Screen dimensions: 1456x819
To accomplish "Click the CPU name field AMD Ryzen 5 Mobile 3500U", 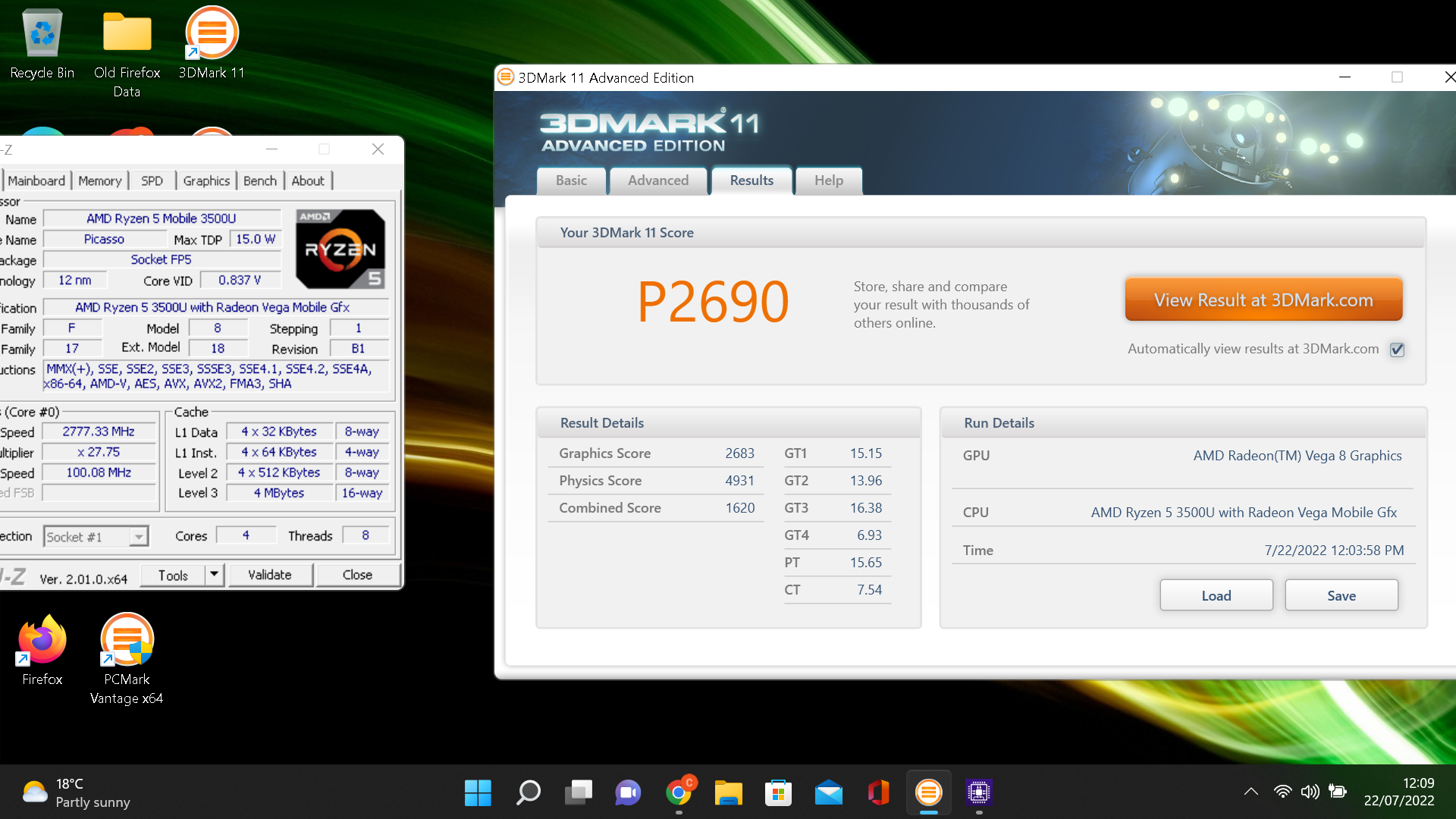I will point(162,218).
